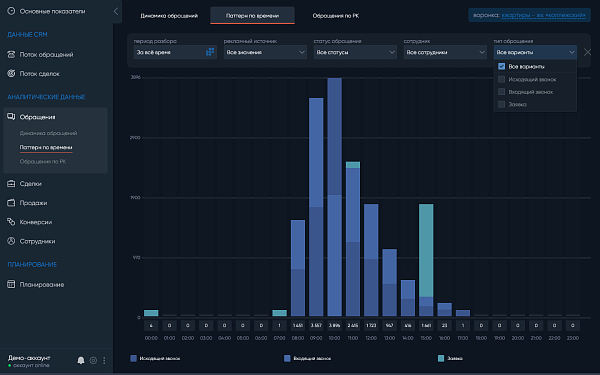600x375 pixels.
Task: Open the three-dot account menu
Action: (x=104, y=360)
